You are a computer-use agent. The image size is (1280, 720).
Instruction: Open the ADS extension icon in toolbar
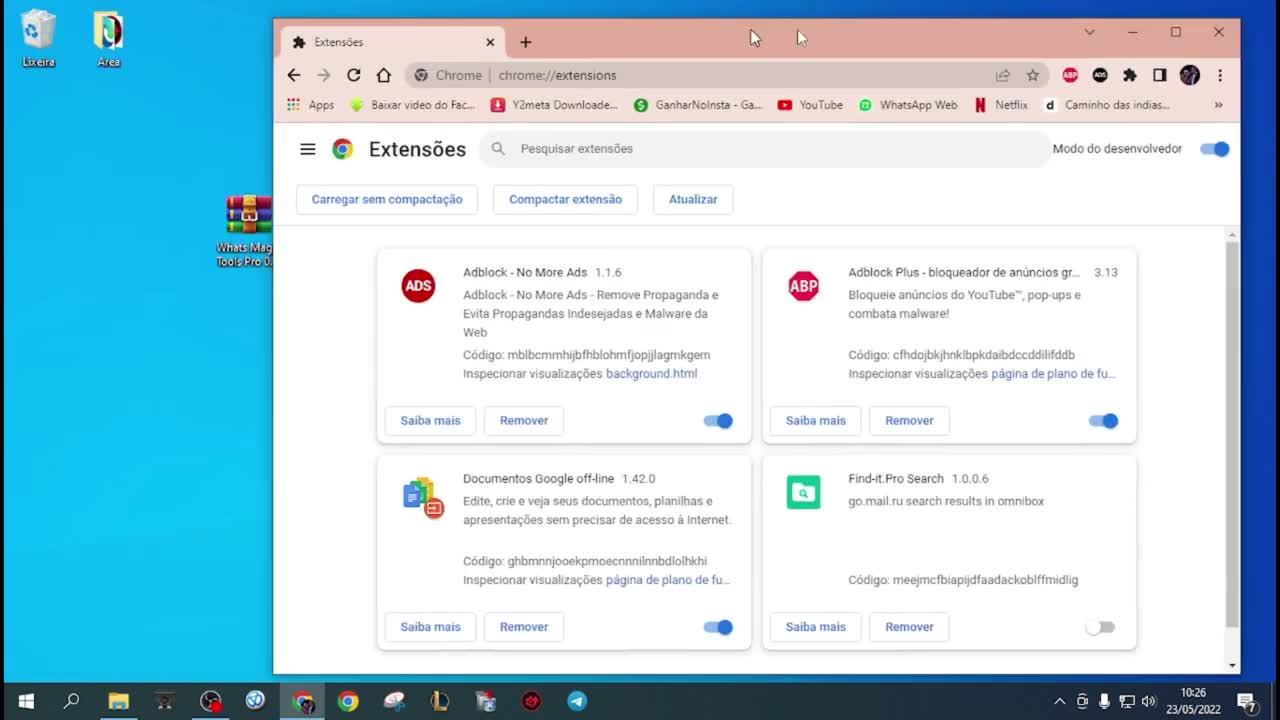coord(1100,75)
